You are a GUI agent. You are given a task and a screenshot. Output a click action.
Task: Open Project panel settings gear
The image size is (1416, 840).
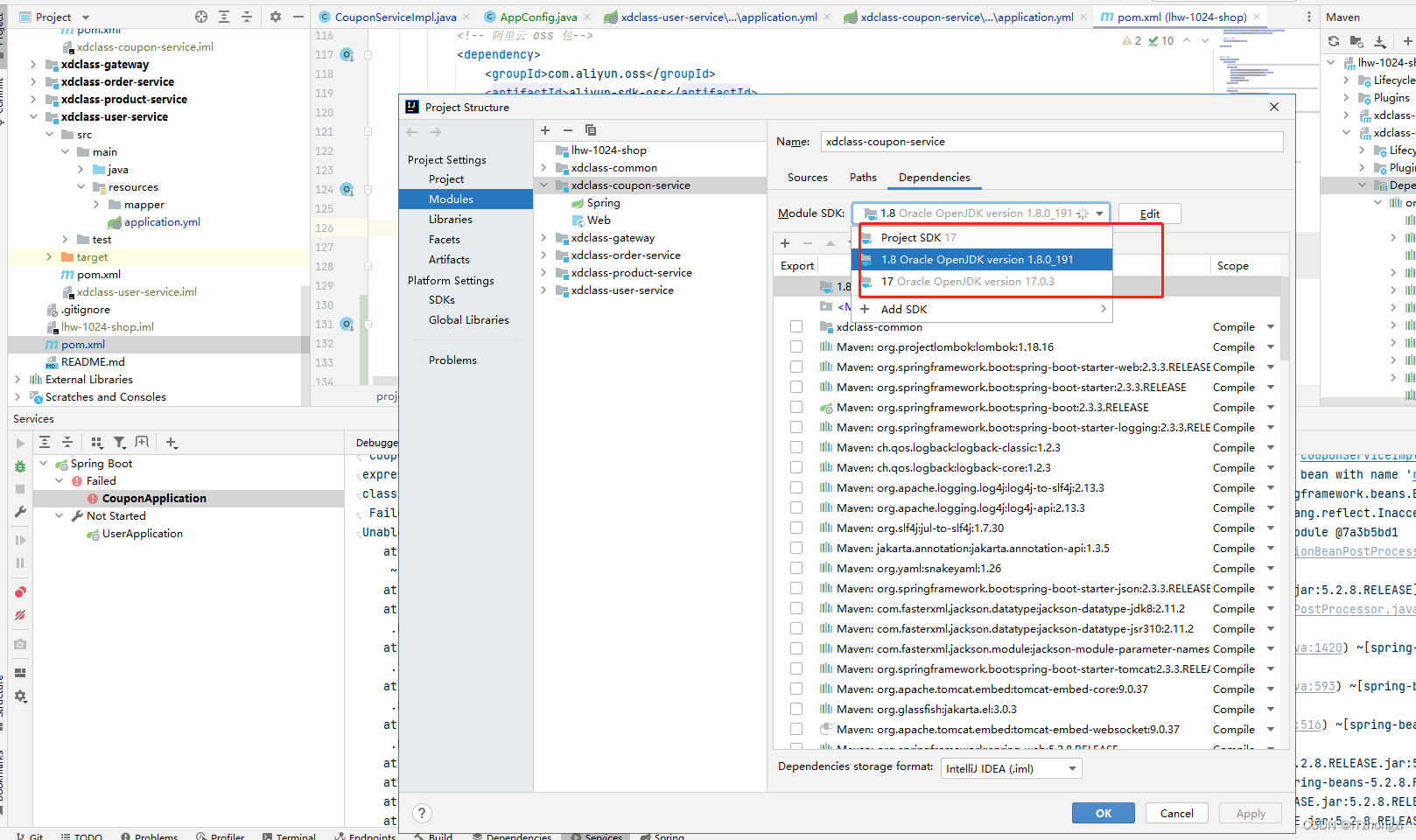(x=276, y=17)
